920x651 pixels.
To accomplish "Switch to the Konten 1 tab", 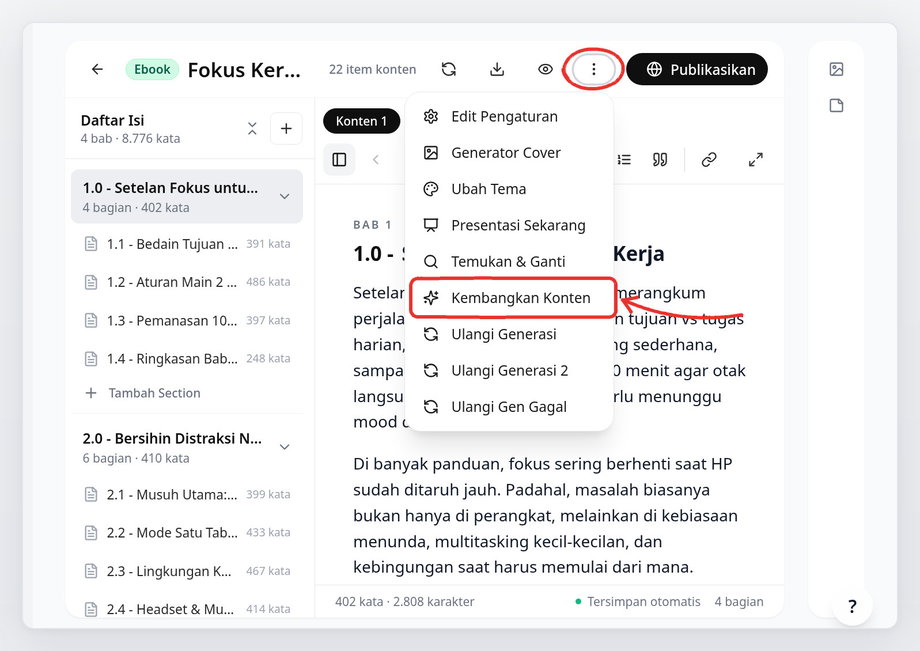I will [x=361, y=121].
